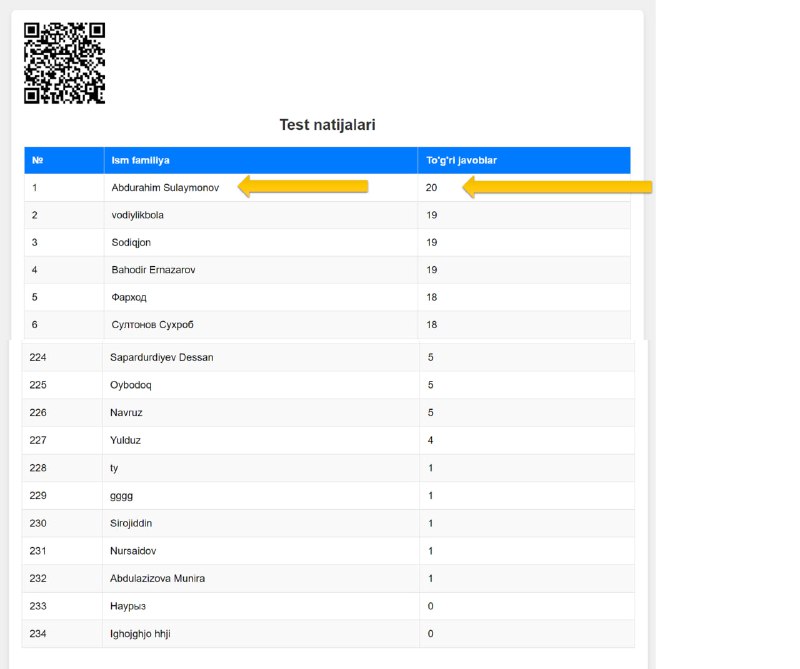Screen dimensions: 800x669
Task: Click the name Фарход in row 5
Action: (129, 298)
